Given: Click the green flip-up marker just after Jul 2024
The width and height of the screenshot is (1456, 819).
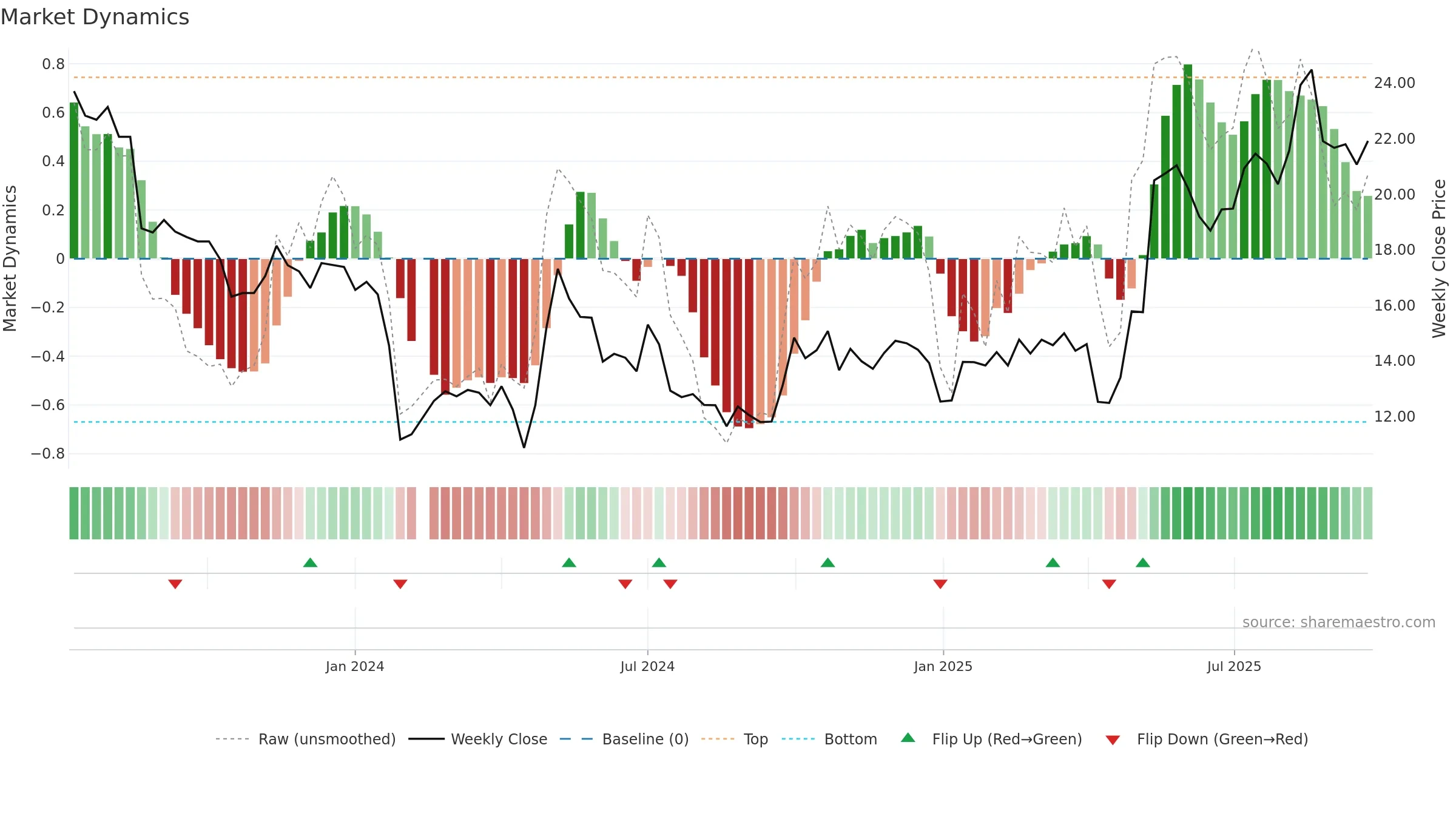Looking at the screenshot, I should point(659,562).
